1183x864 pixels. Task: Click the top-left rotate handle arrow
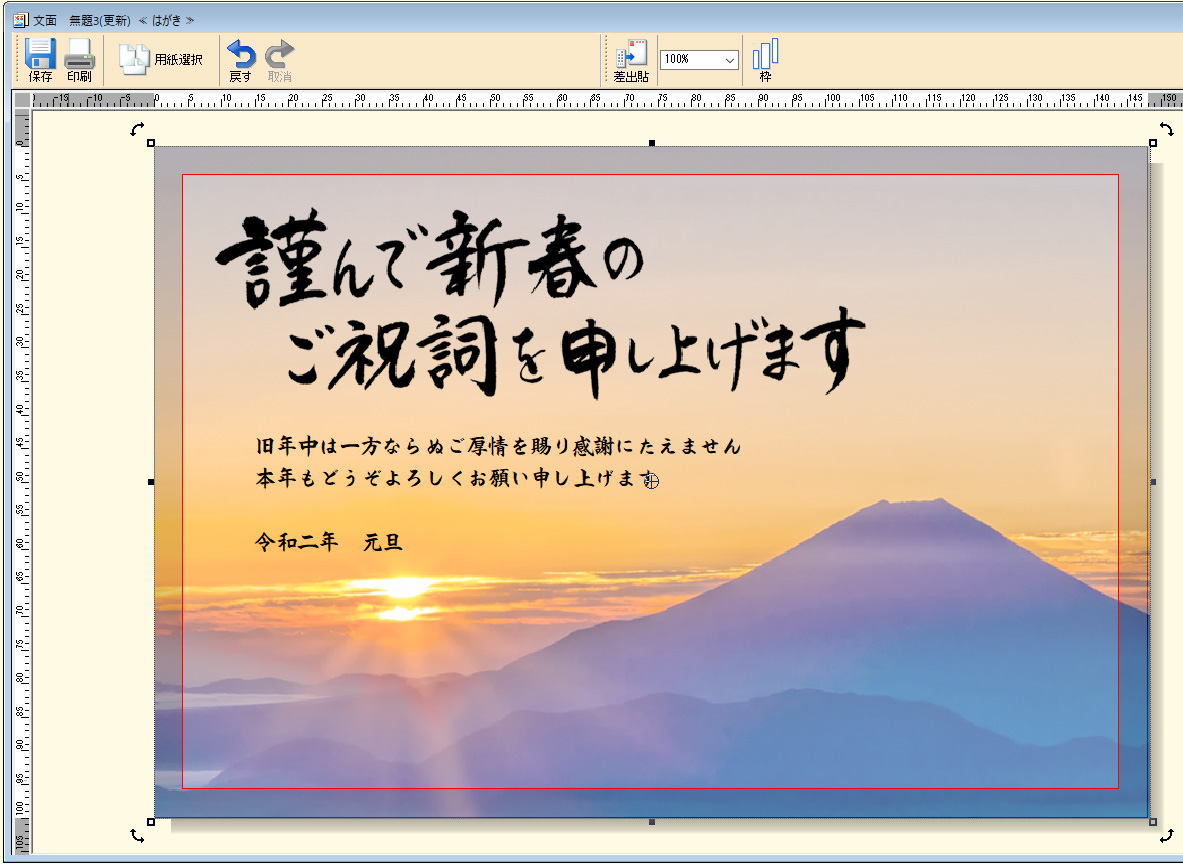point(137,129)
